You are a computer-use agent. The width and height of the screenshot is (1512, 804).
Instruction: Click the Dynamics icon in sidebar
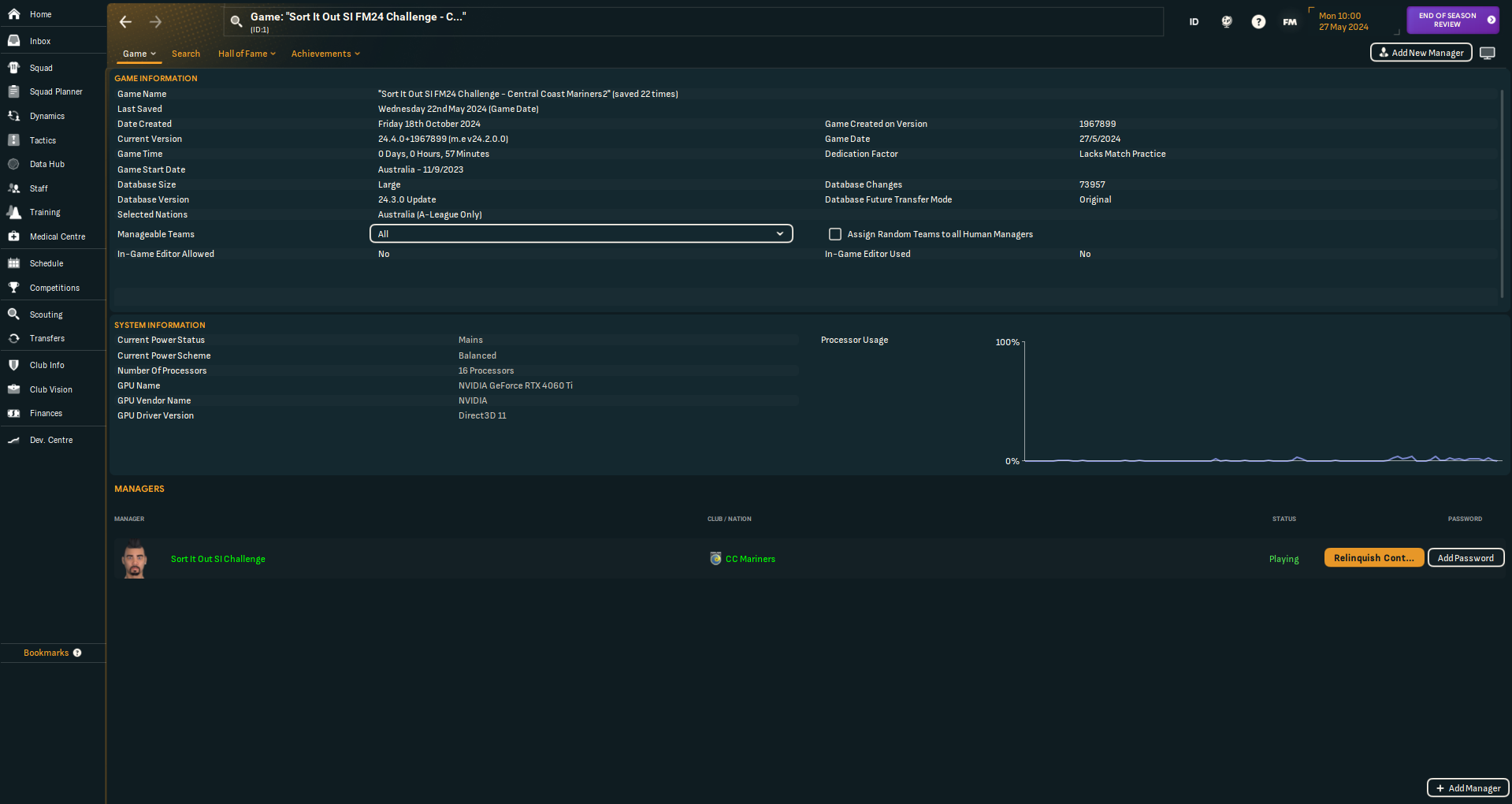[x=13, y=116]
